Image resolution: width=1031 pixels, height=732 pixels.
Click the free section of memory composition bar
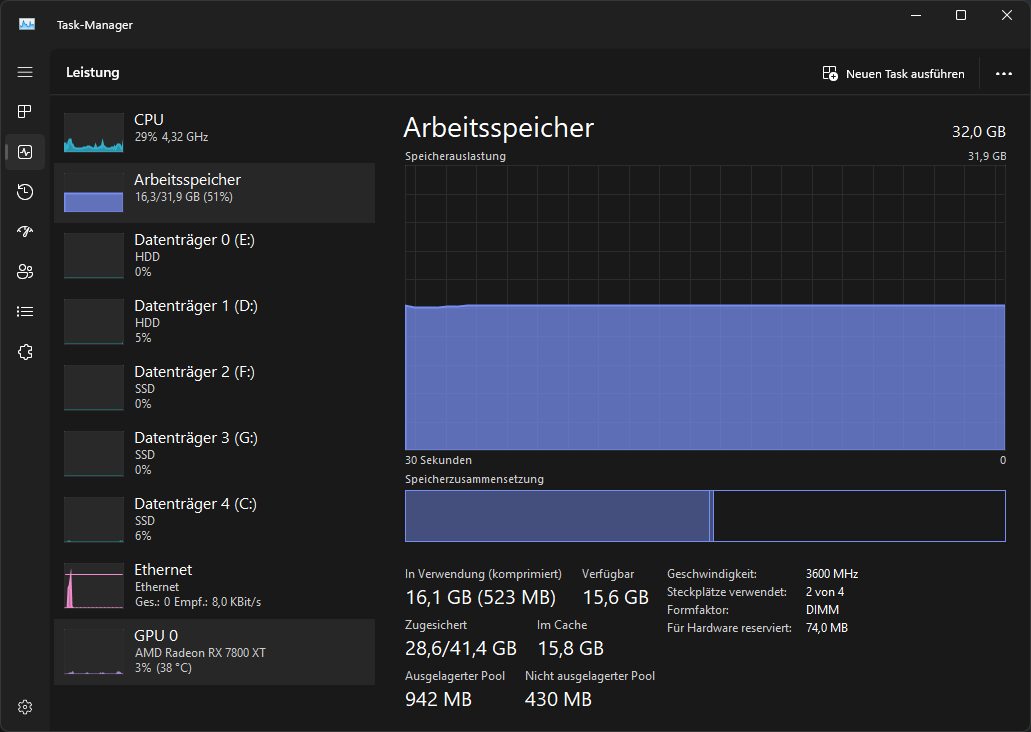click(859, 516)
